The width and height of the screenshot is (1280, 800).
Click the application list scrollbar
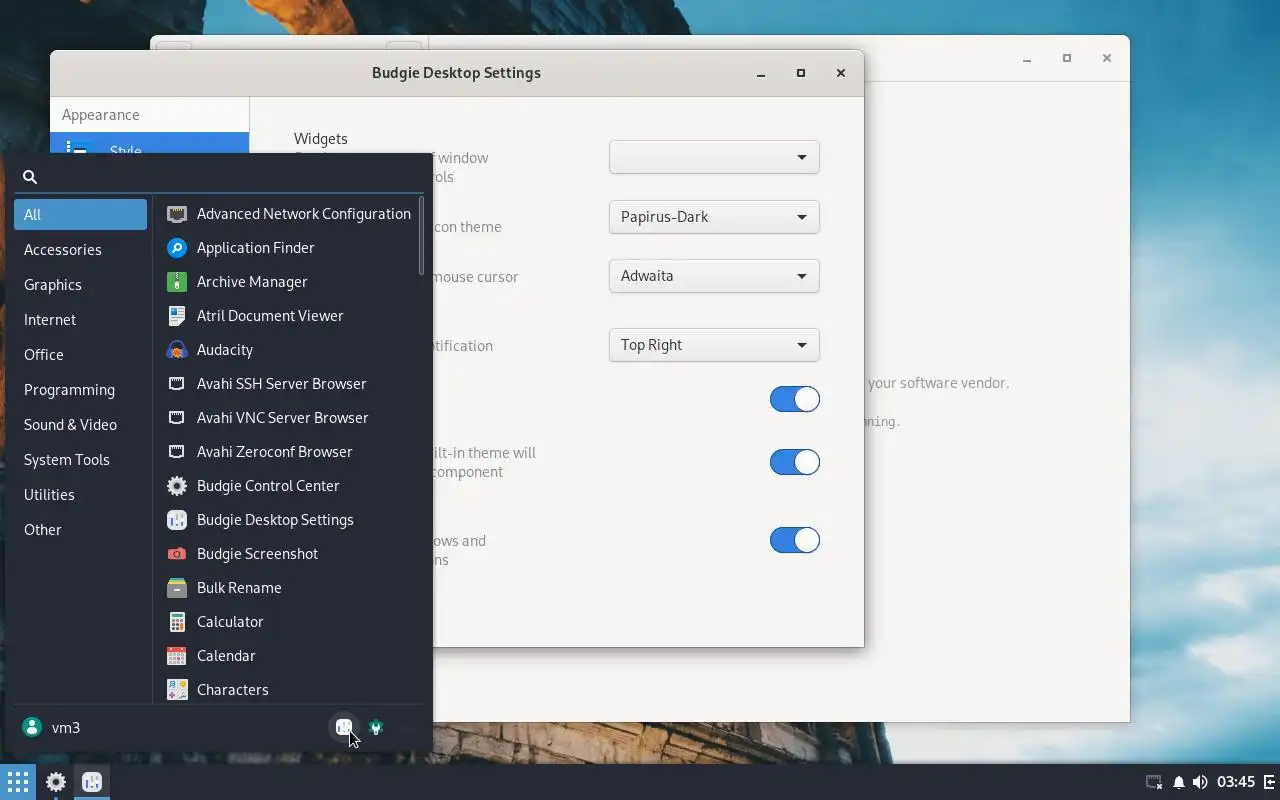[422, 236]
